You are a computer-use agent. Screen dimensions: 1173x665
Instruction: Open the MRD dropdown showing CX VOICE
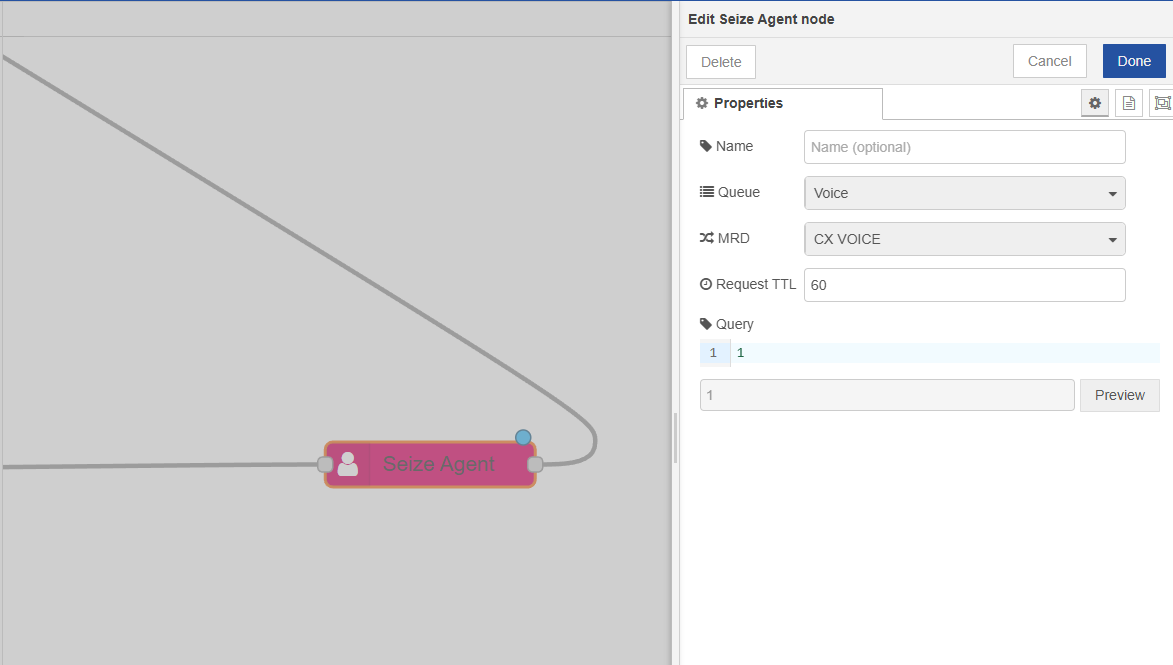(x=964, y=239)
